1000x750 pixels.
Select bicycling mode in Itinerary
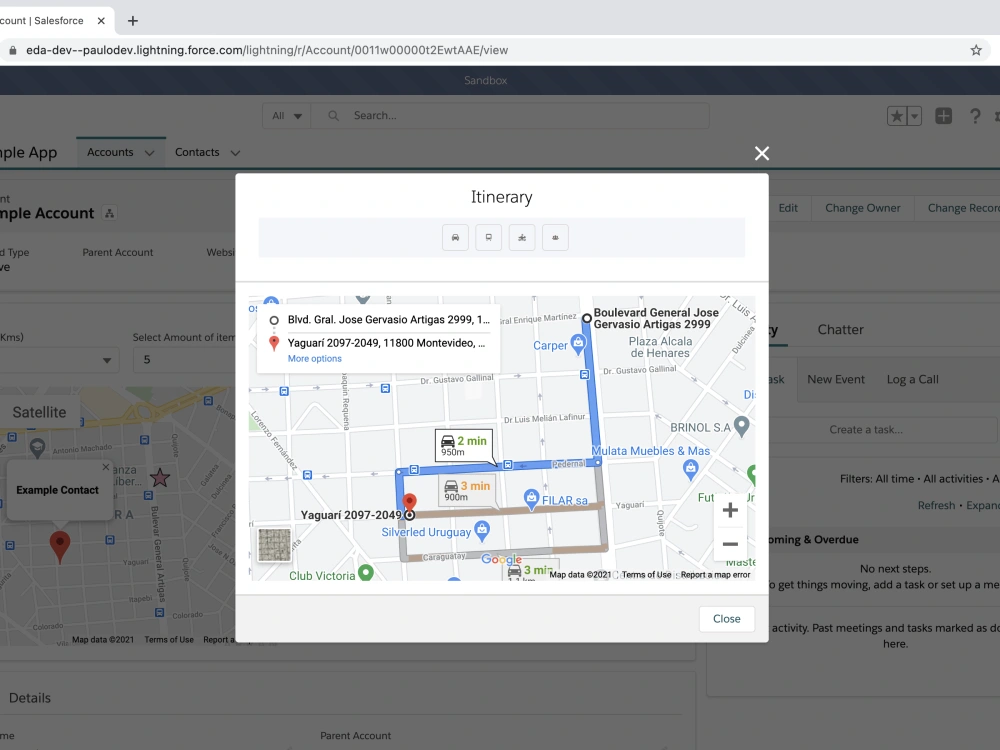click(522, 237)
